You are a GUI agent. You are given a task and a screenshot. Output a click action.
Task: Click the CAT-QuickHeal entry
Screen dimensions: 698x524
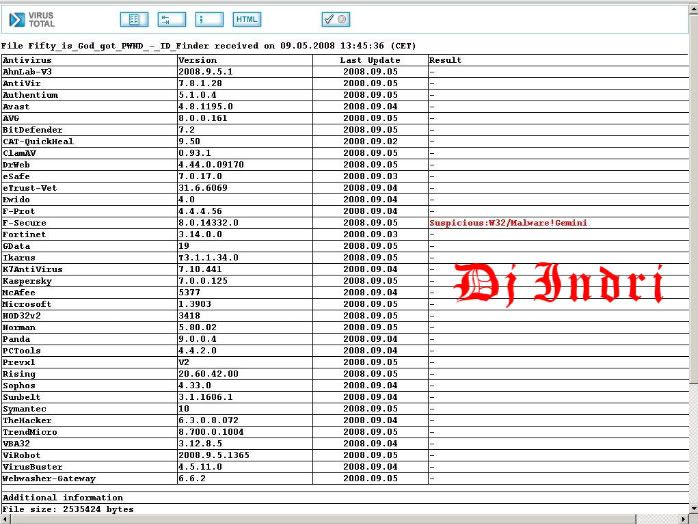[38, 141]
